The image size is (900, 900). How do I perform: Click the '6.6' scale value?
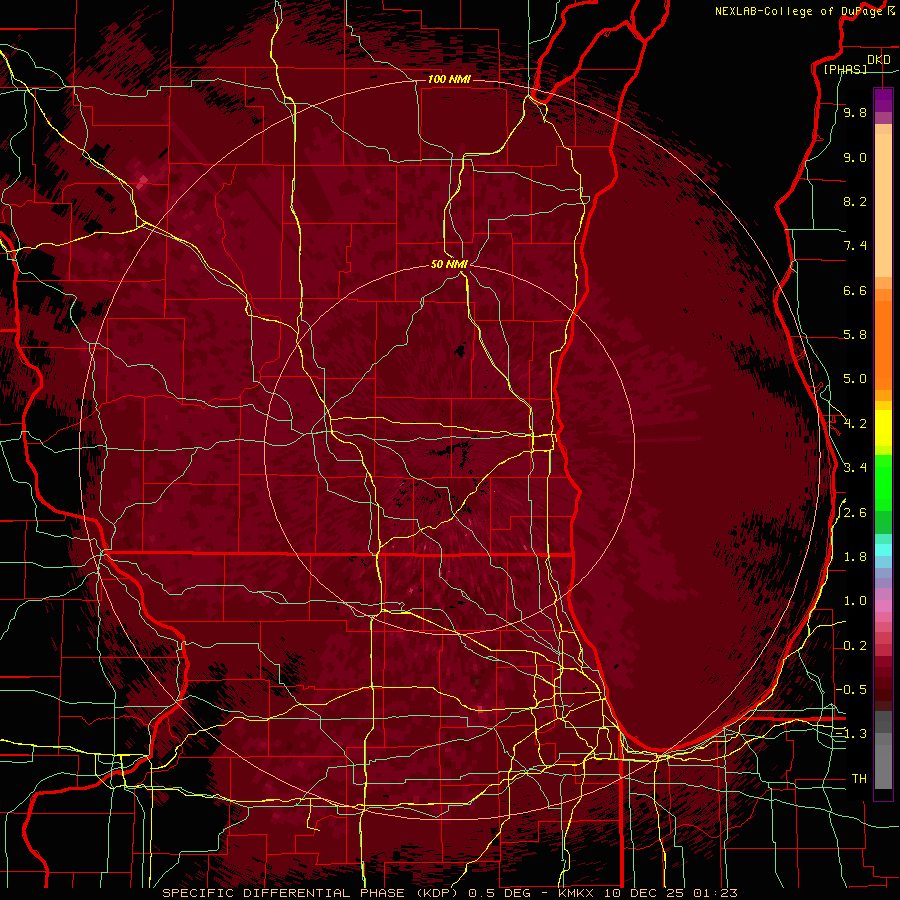click(x=855, y=290)
